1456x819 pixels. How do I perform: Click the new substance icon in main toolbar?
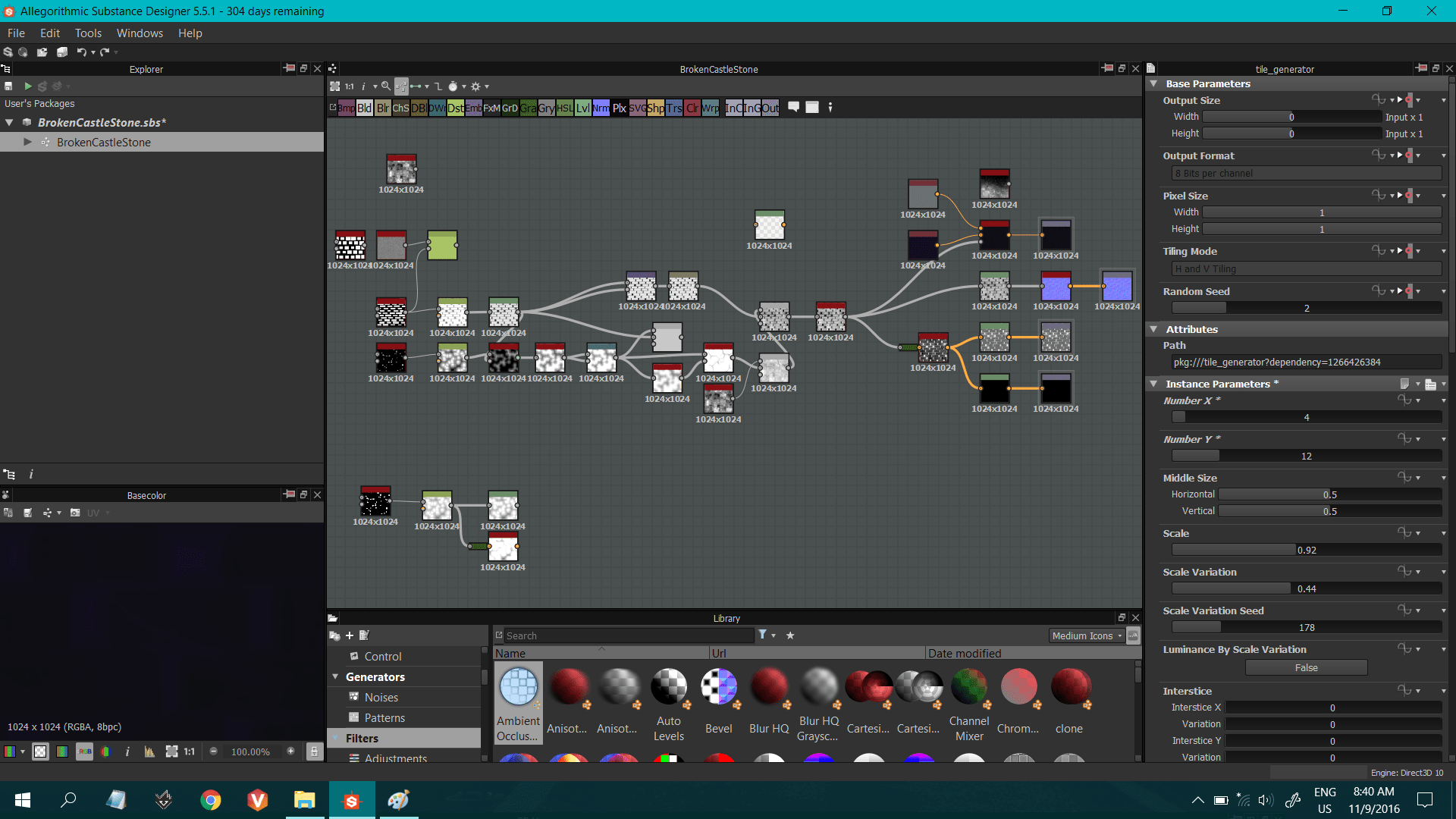tap(8, 52)
